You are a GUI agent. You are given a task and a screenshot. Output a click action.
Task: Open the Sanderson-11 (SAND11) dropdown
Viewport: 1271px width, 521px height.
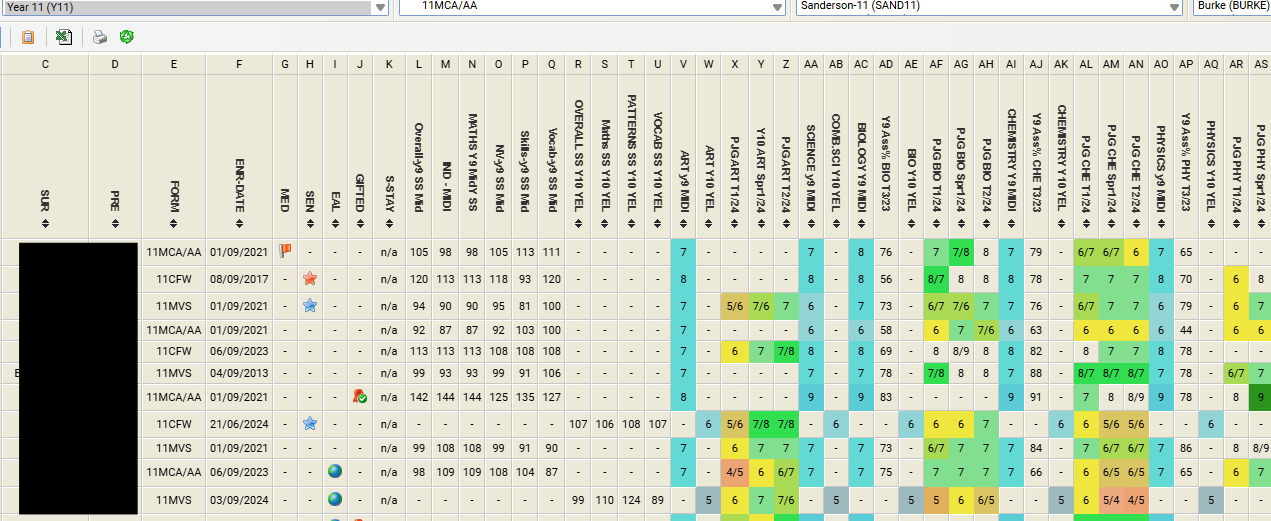click(1175, 7)
